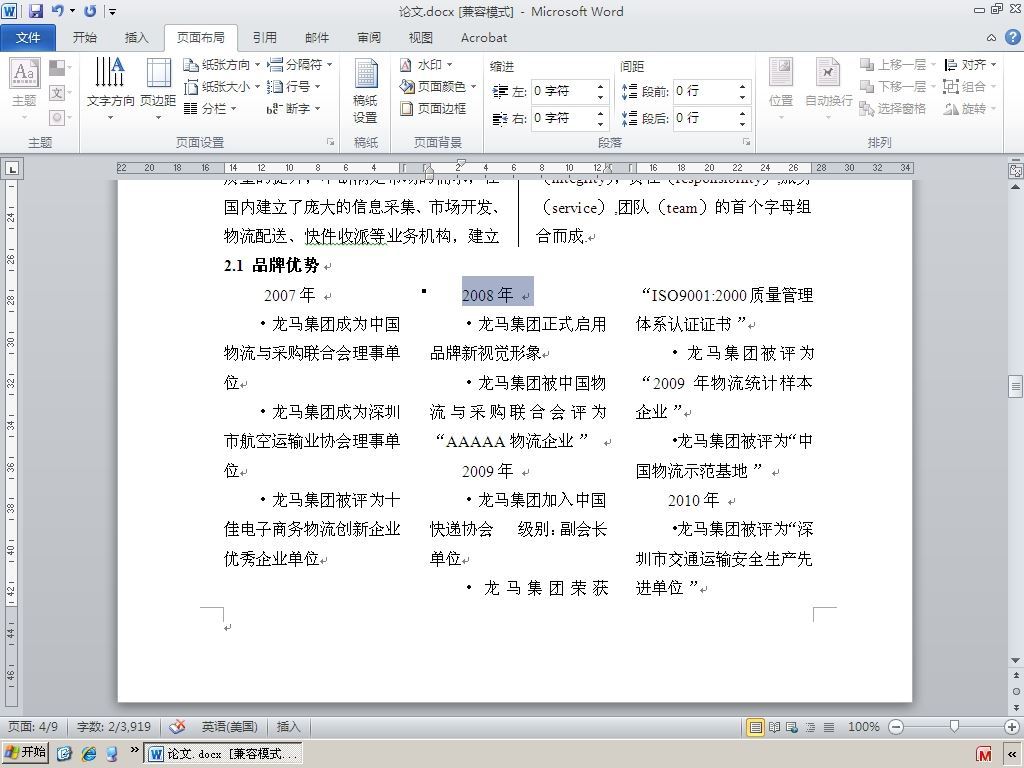1024x768 pixels.
Task: Open Internet Explorer from quick launch
Action: (89, 754)
